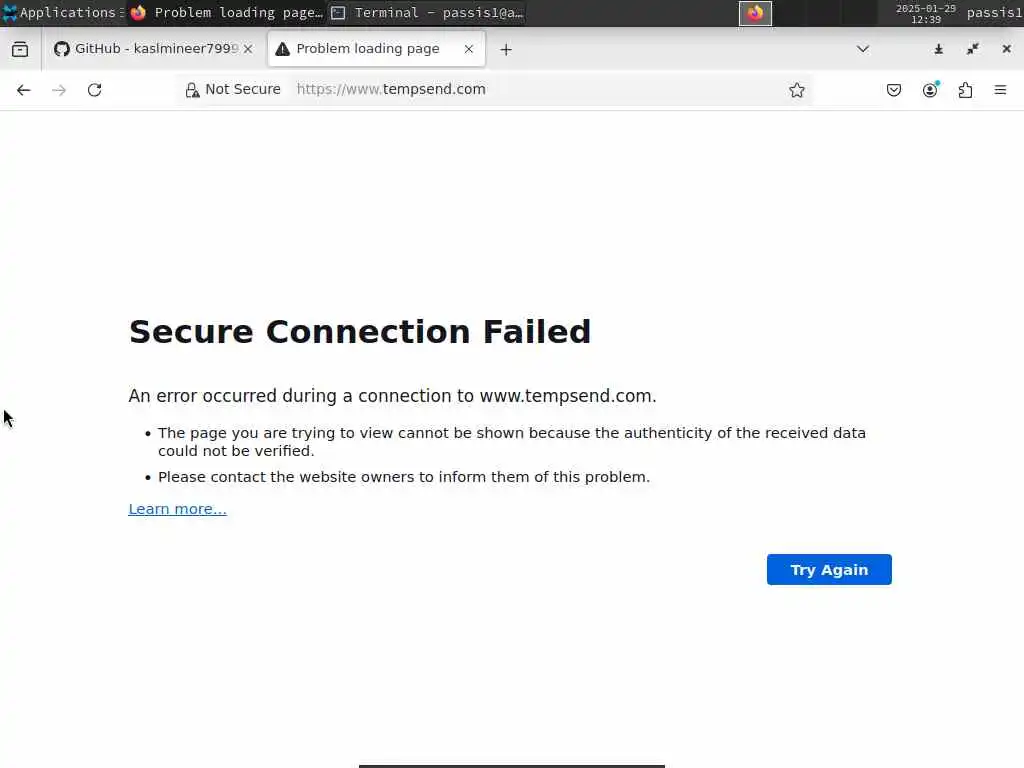Expand the list all tabs dropdown

863,49
